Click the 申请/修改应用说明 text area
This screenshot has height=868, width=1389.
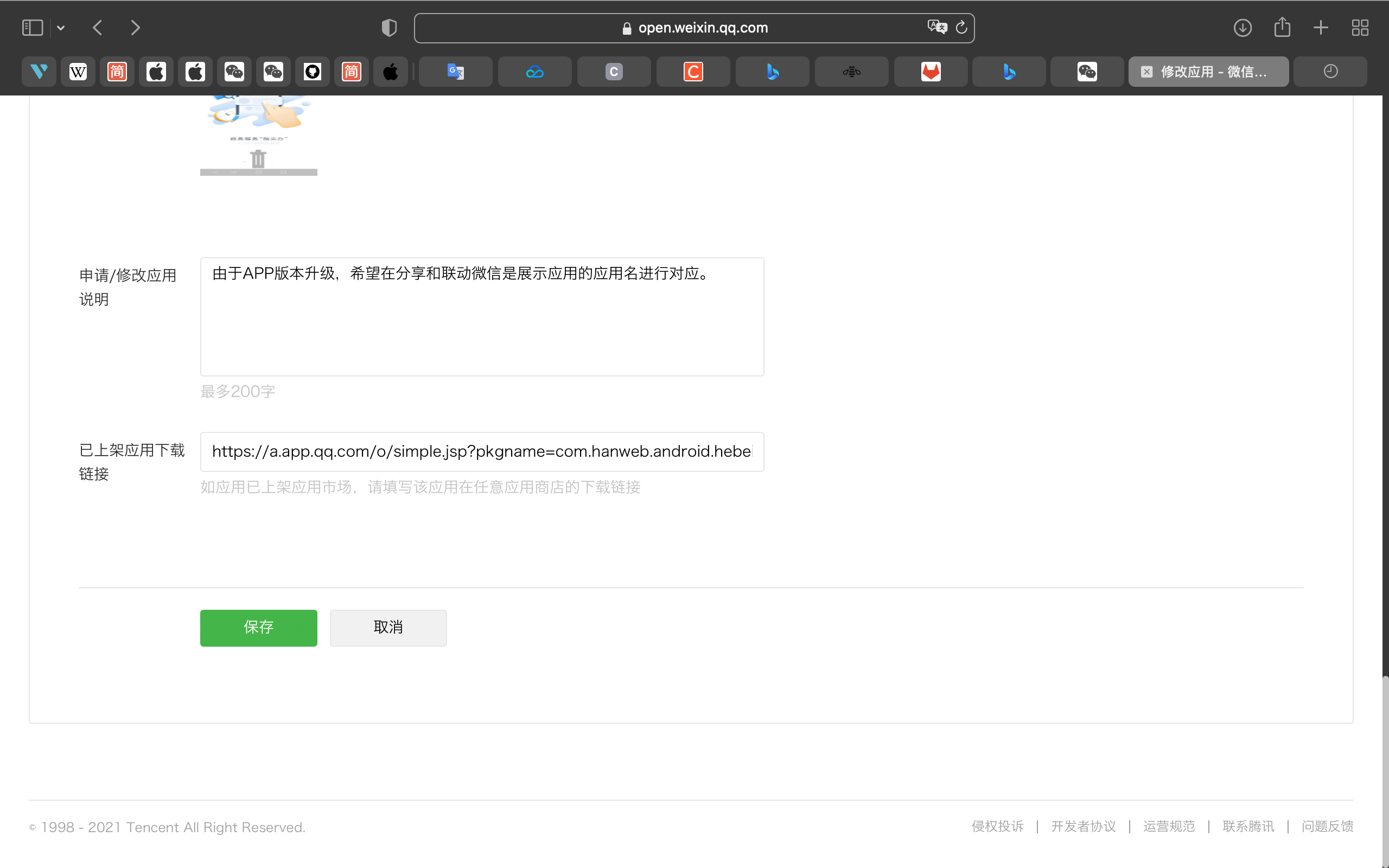click(482, 317)
